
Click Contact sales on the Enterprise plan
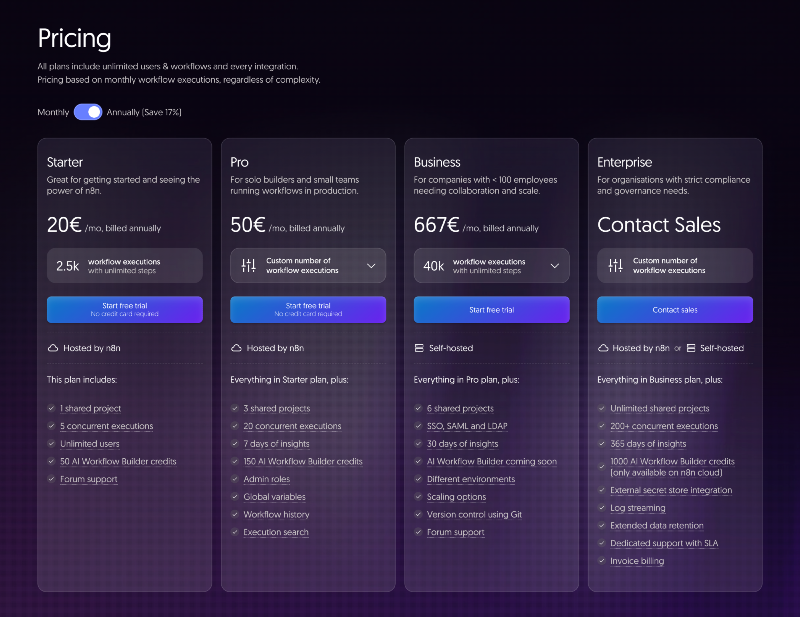click(675, 309)
